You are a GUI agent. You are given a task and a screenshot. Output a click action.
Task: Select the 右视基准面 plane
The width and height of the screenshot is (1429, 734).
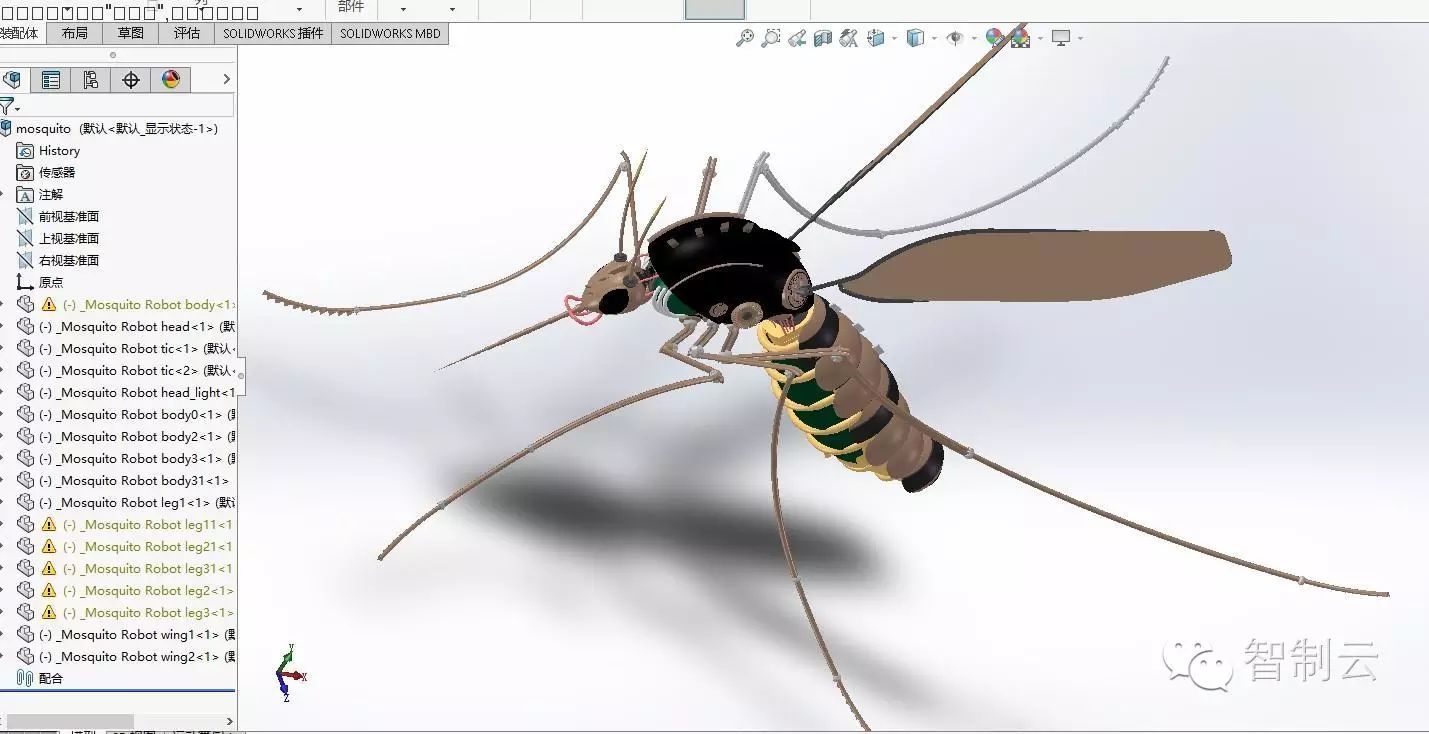(58, 261)
